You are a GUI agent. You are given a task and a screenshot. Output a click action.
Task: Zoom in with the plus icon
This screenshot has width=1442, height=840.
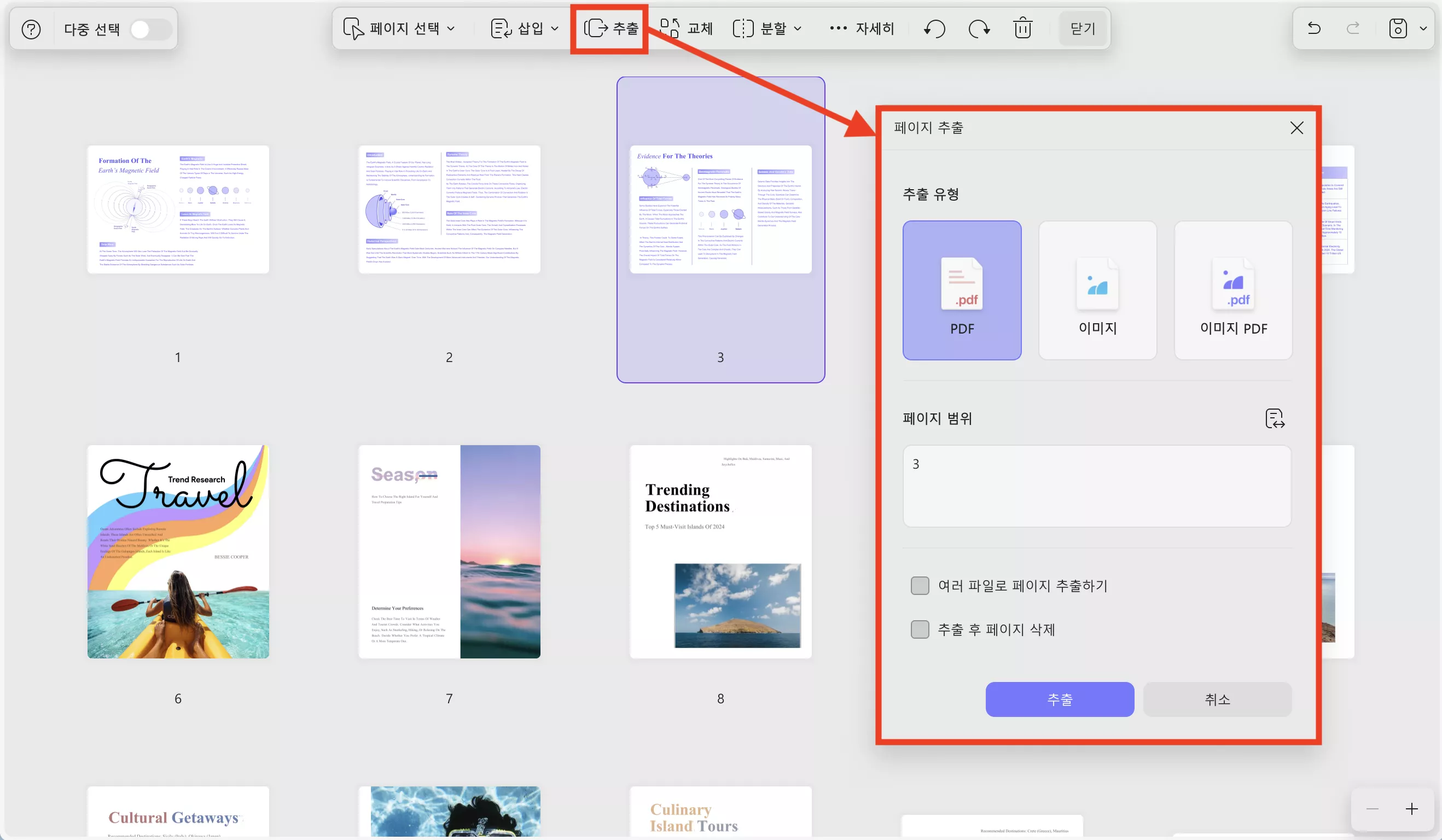tap(1411, 808)
